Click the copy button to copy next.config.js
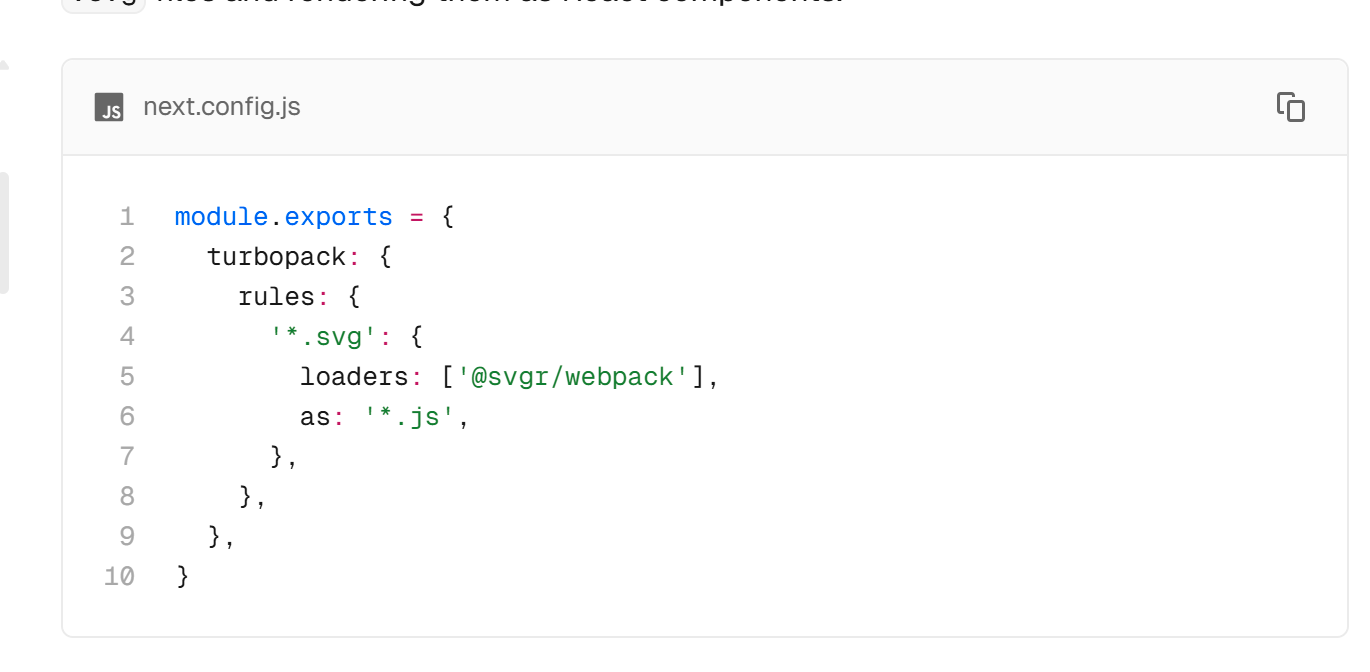Viewport: 1370px width, 672px height. coord(1291,107)
